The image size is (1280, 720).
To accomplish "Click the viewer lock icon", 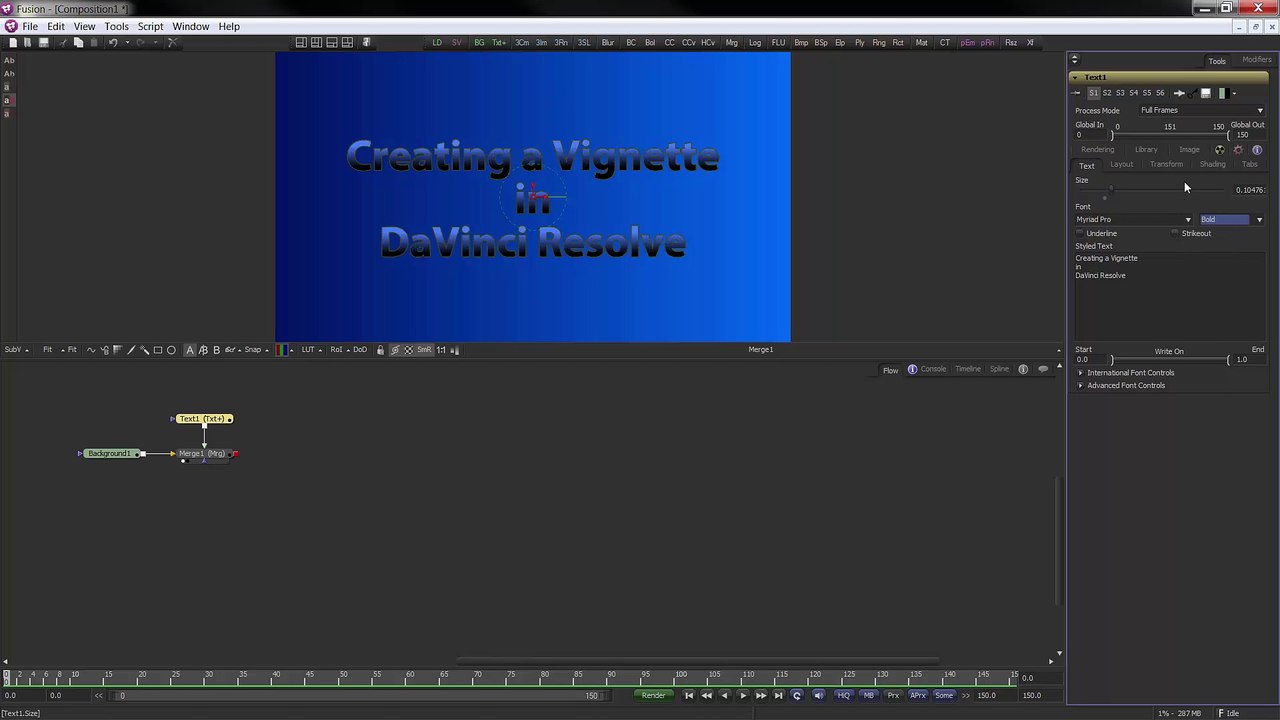I will pyautogui.click(x=380, y=350).
